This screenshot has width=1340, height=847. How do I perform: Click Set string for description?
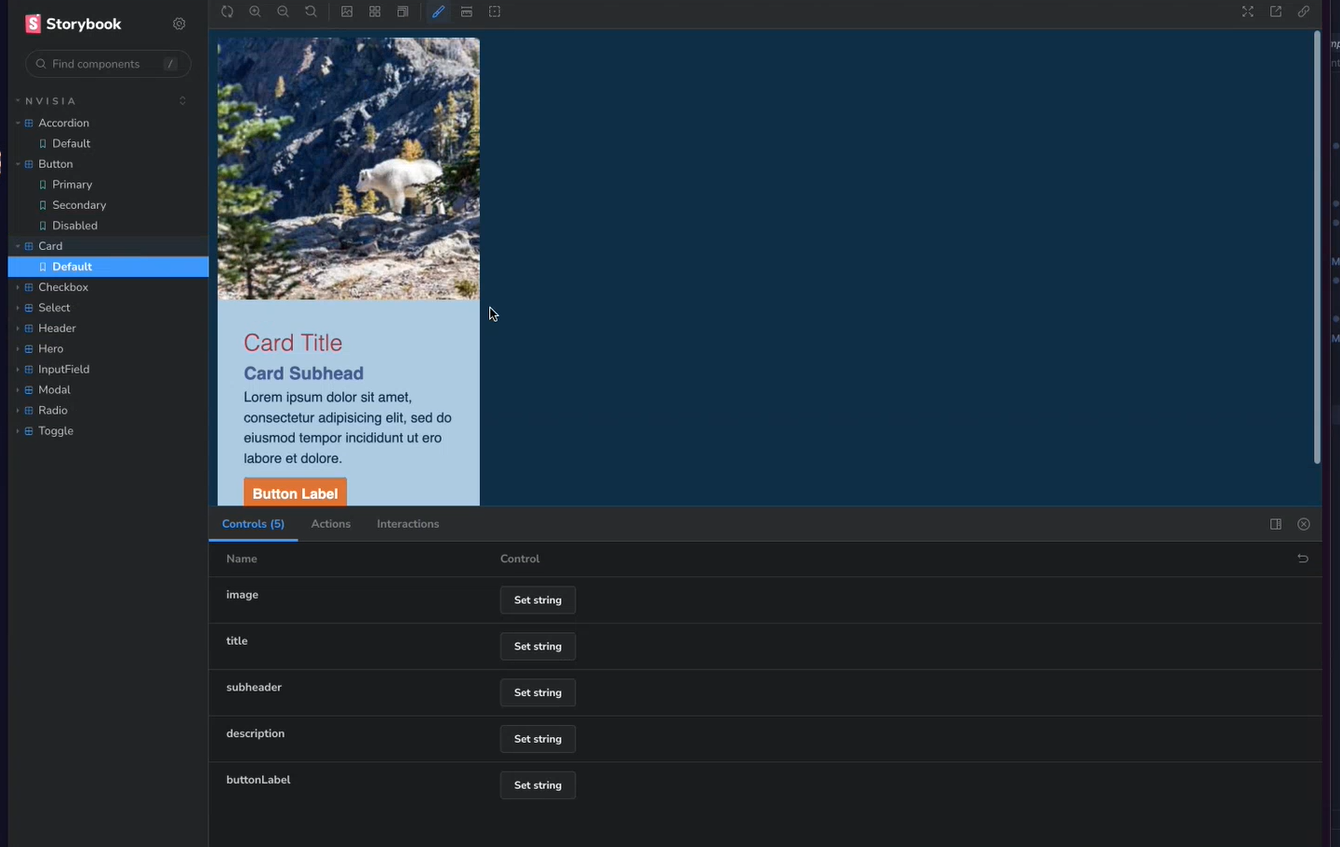(538, 739)
